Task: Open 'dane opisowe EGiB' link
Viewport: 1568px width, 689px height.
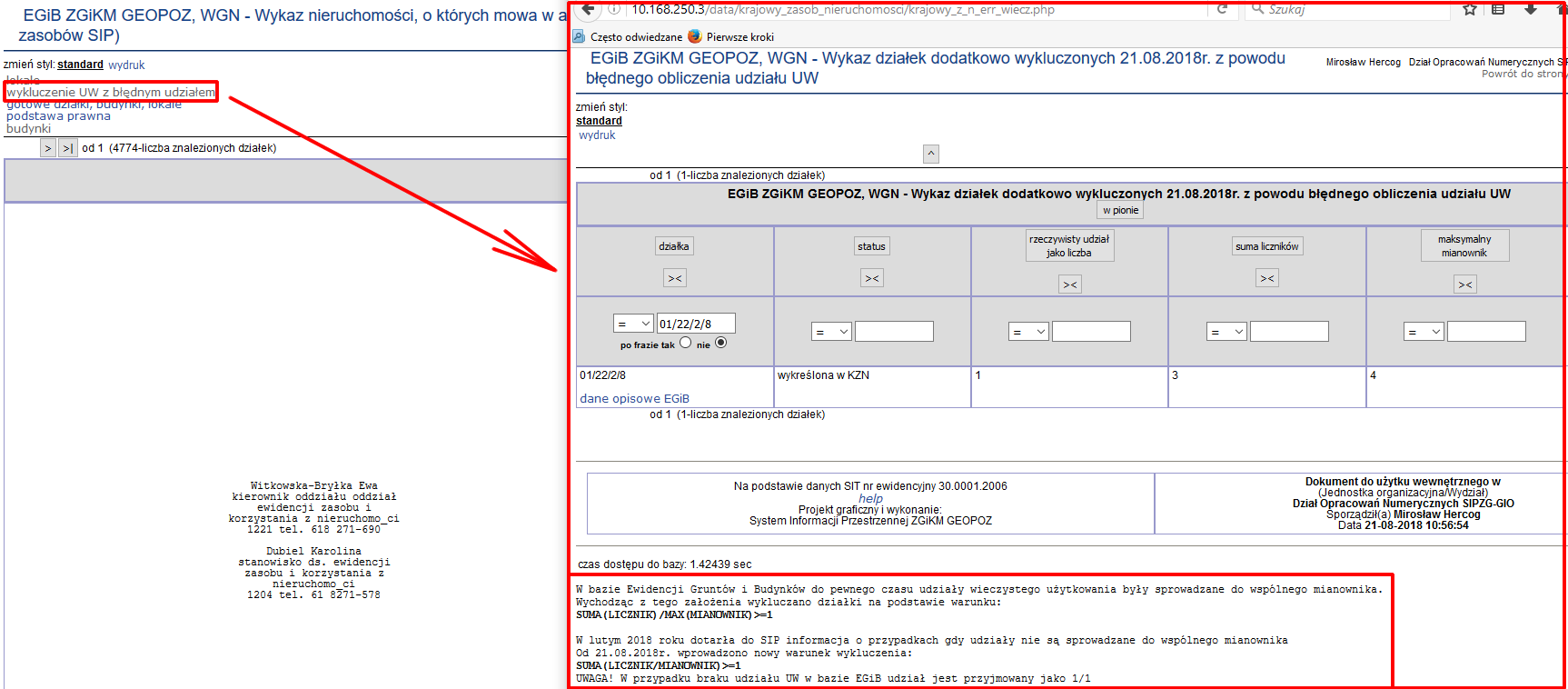Action: pos(634,398)
